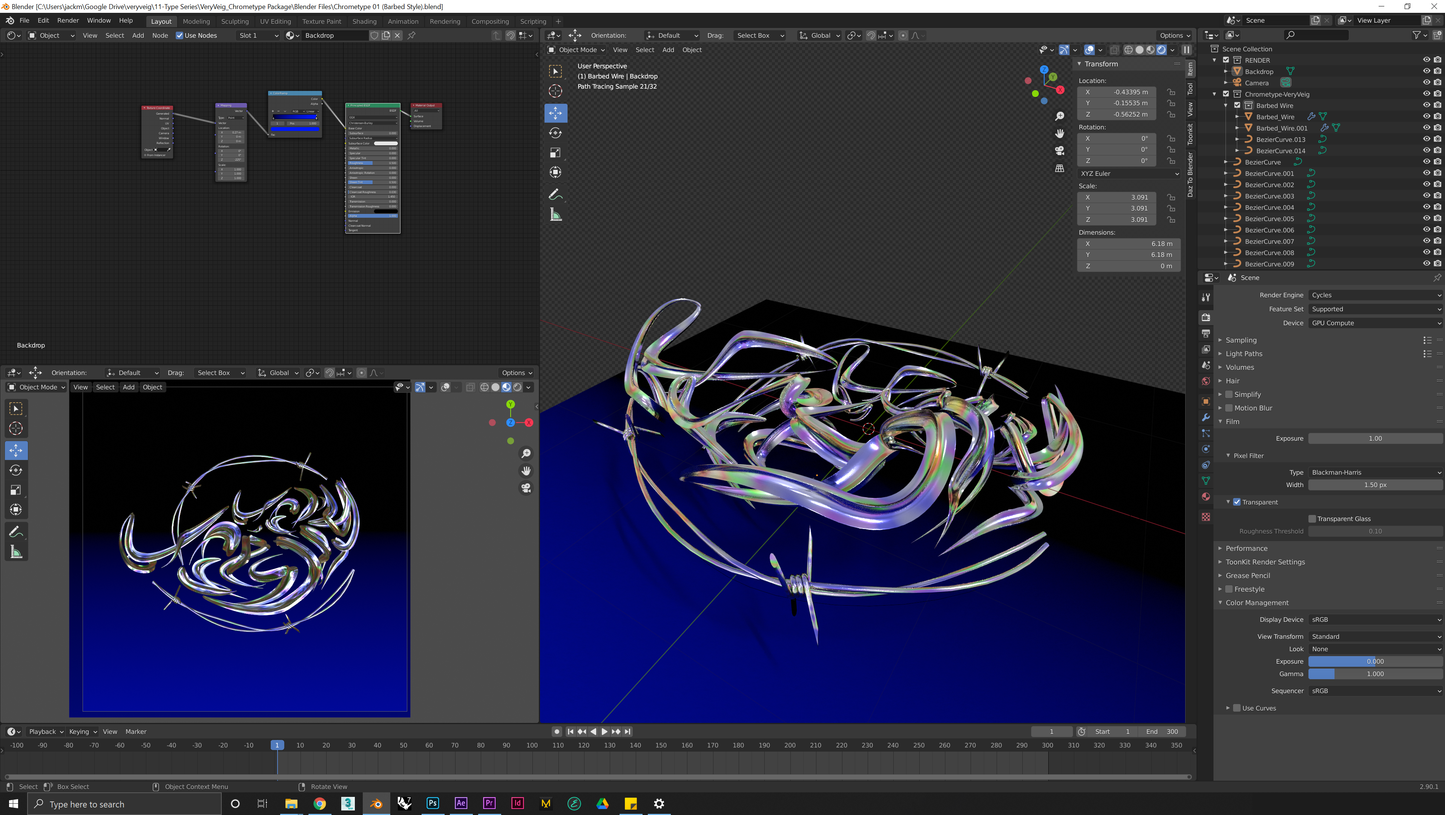This screenshot has width=1445, height=815.
Task: Click the zoom magnifier in main viewport
Action: (x=1060, y=117)
